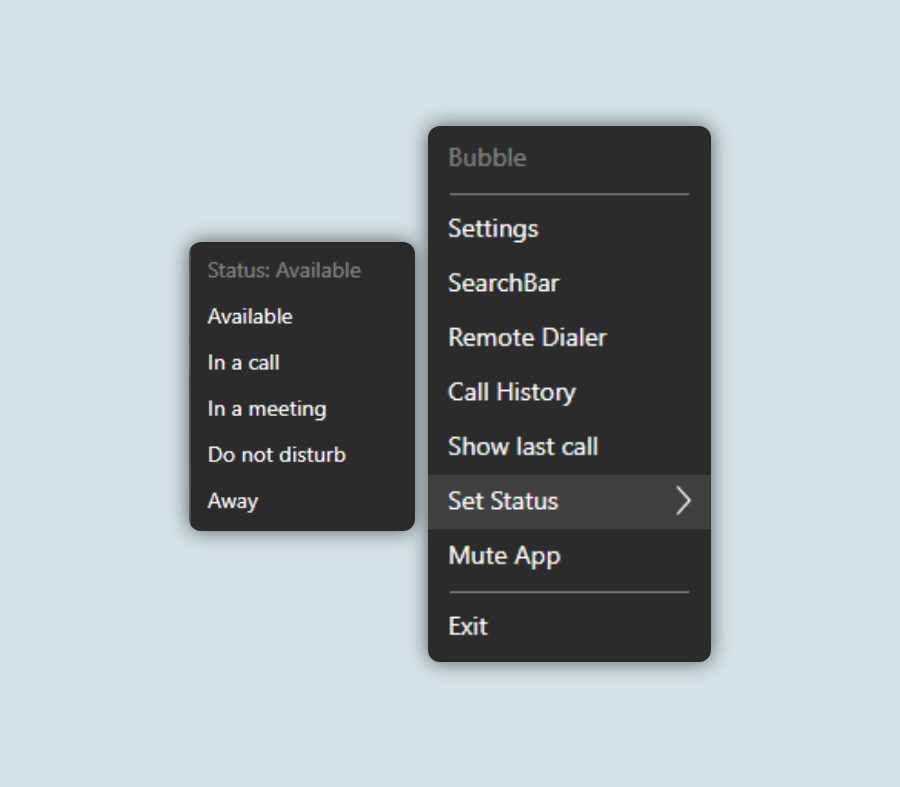Toggle Mute App option
This screenshot has height=787, width=900.
tap(504, 556)
